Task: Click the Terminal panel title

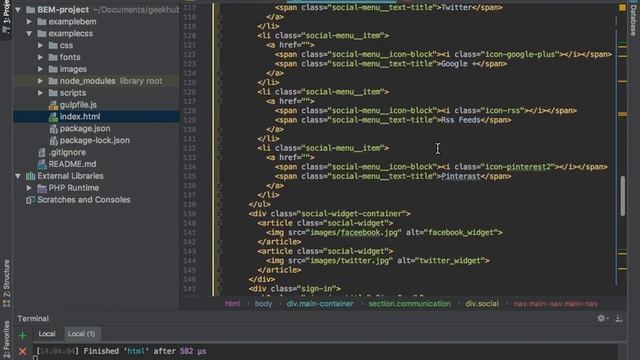Action: pyautogui.click(x=33, y=318)
